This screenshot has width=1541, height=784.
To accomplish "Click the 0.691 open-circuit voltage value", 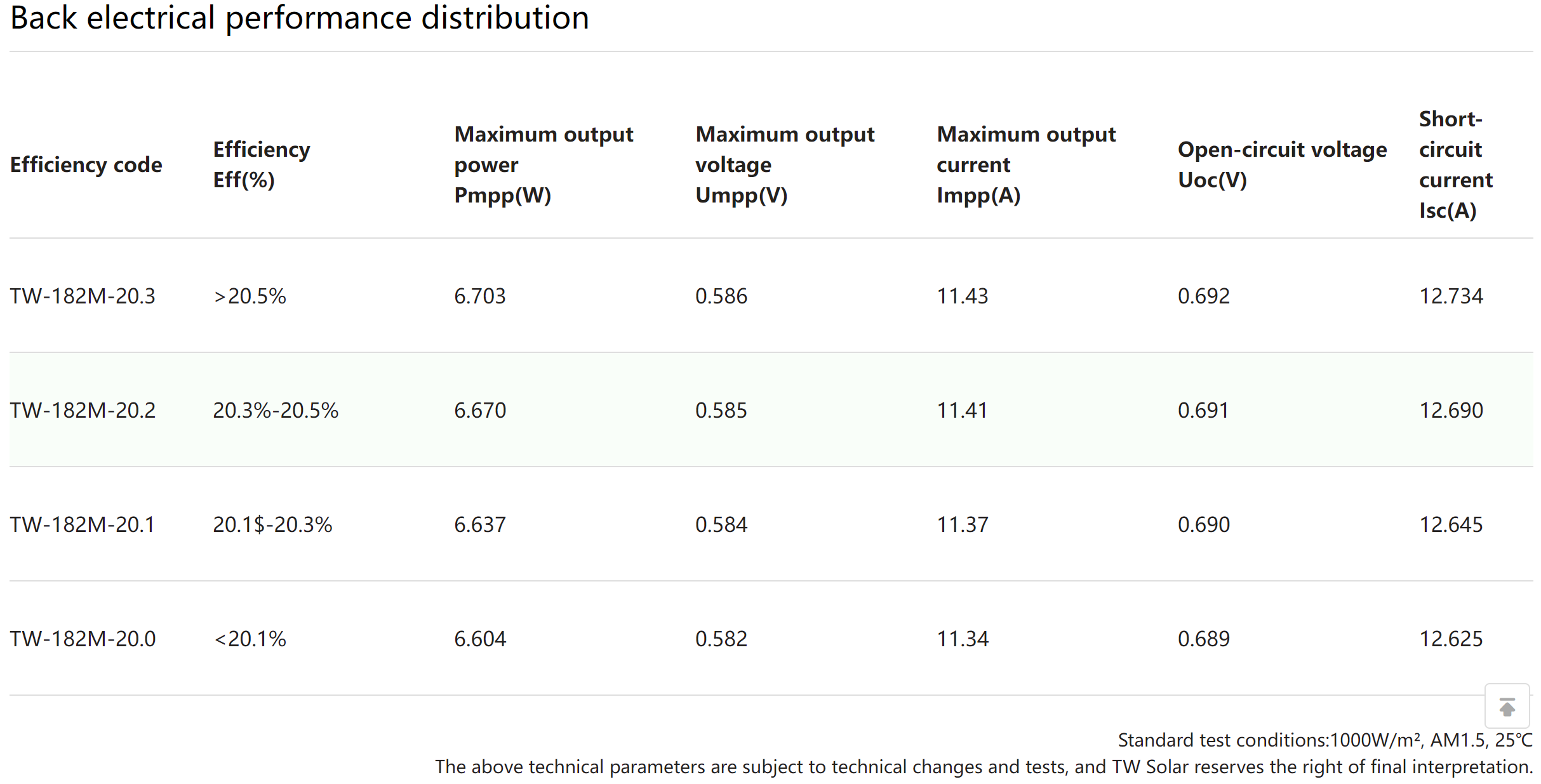I will 1203,411.
